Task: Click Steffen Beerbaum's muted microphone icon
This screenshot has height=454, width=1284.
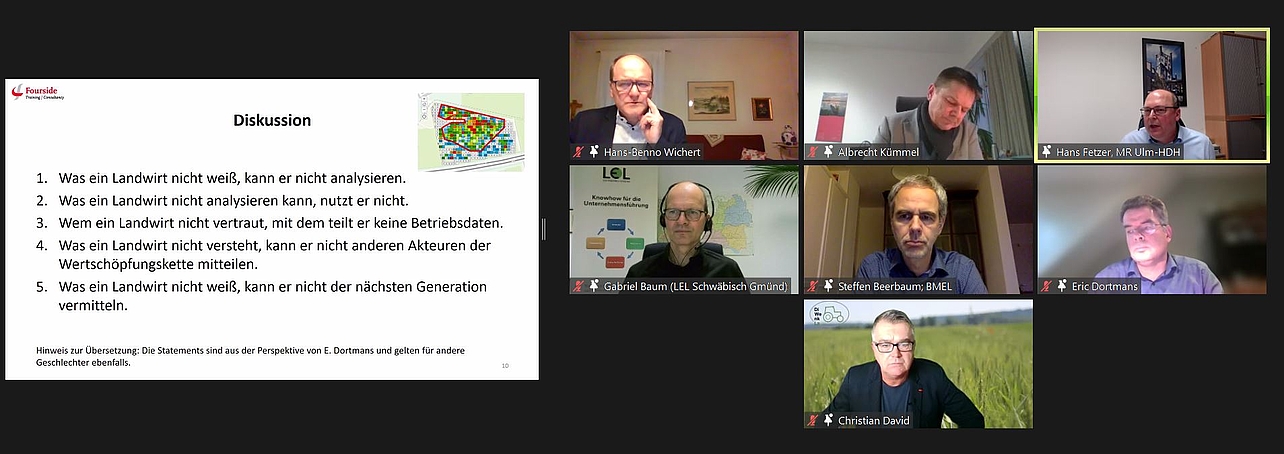Action: coord(812,286)
